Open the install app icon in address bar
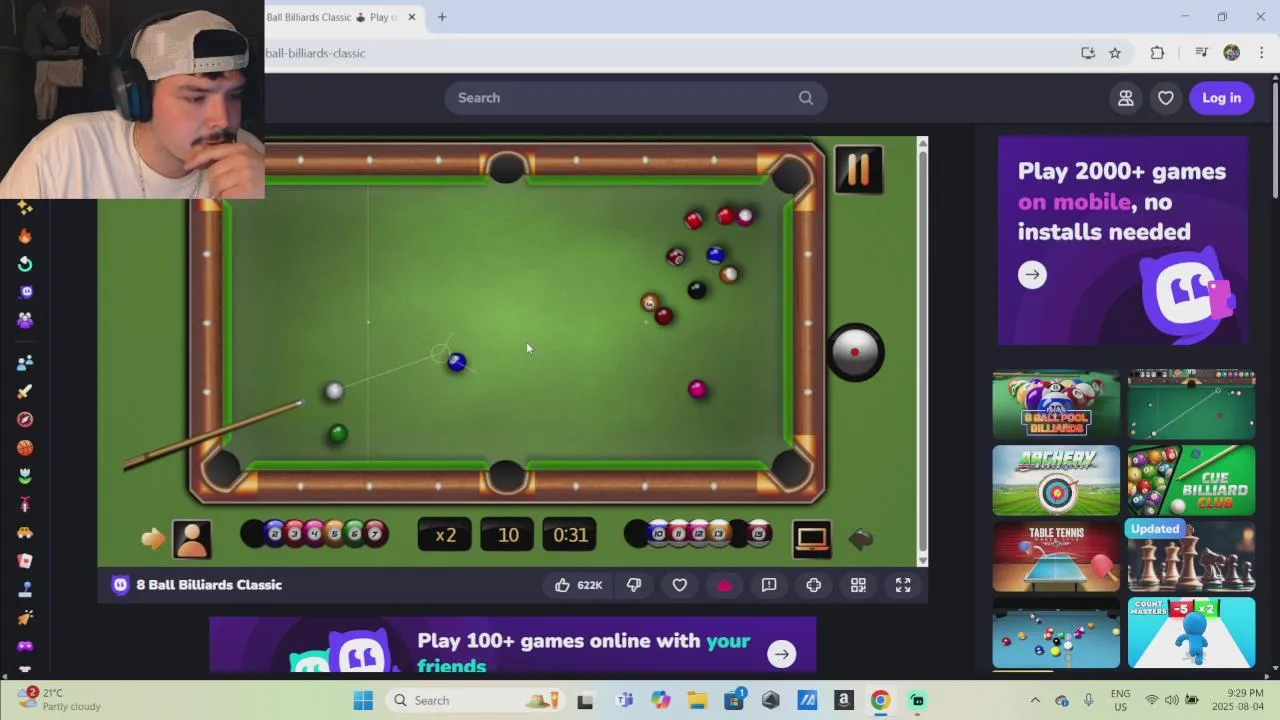The height and width of the screenshot is (720, 1280). point(1088,53)
